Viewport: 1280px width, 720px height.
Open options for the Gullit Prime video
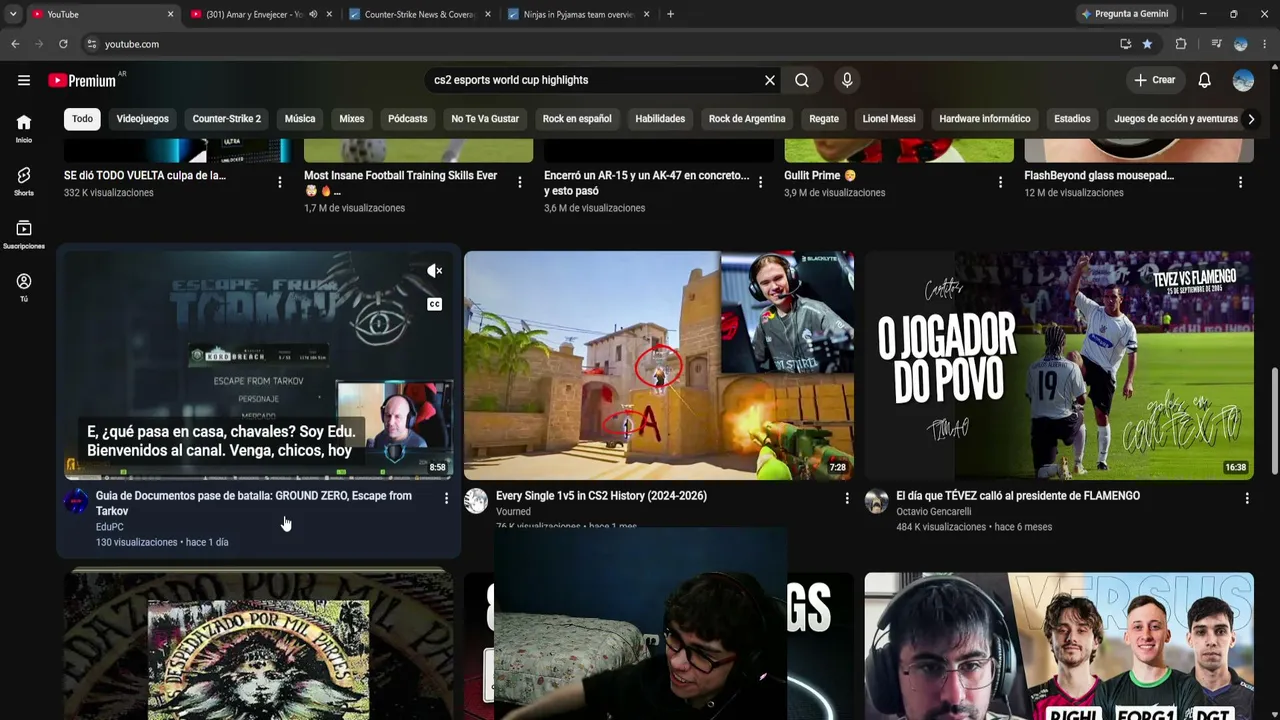[x=1000, y=182]
